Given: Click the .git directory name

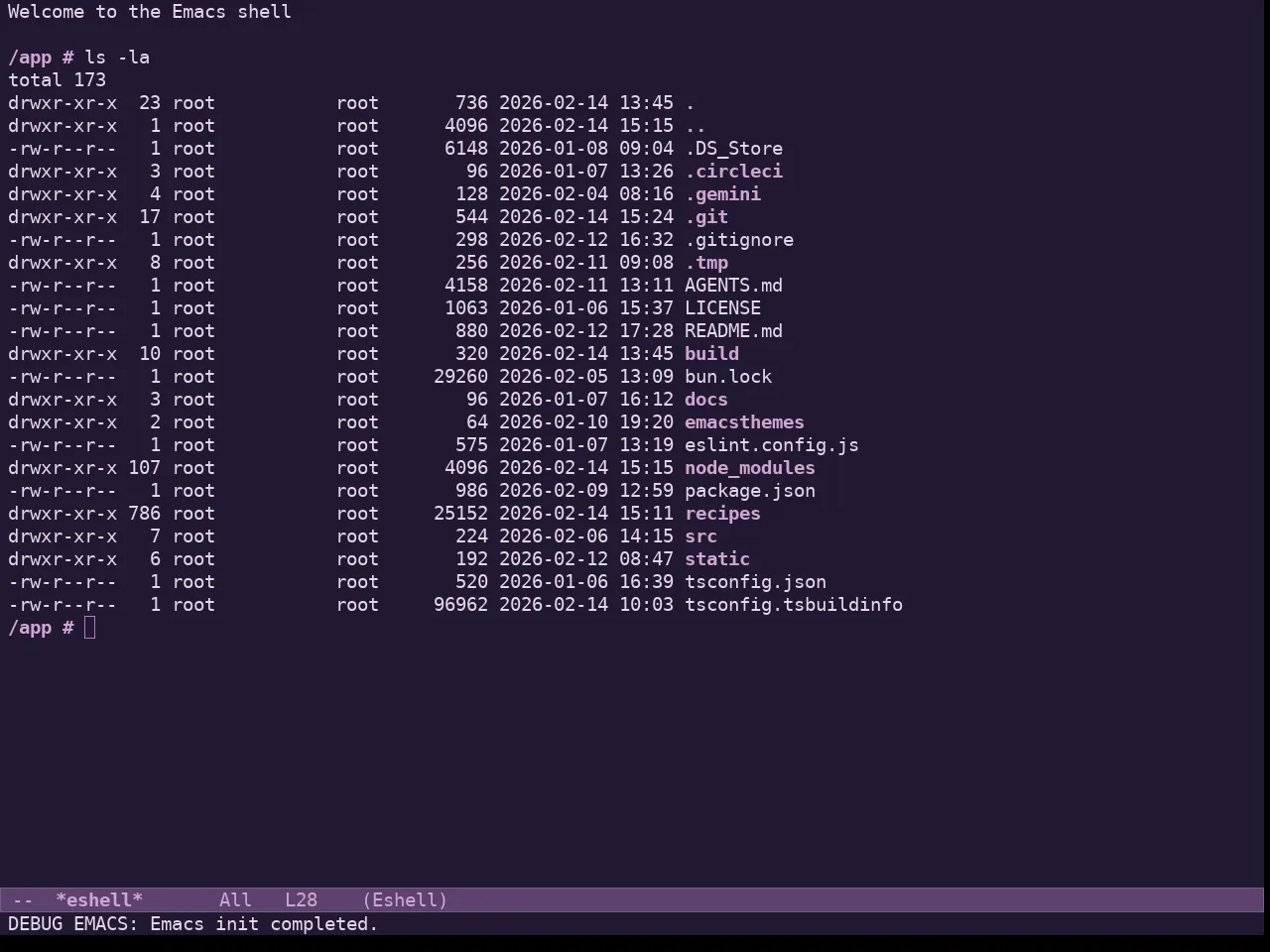Looking at the screenshot, I should (706, 217).
